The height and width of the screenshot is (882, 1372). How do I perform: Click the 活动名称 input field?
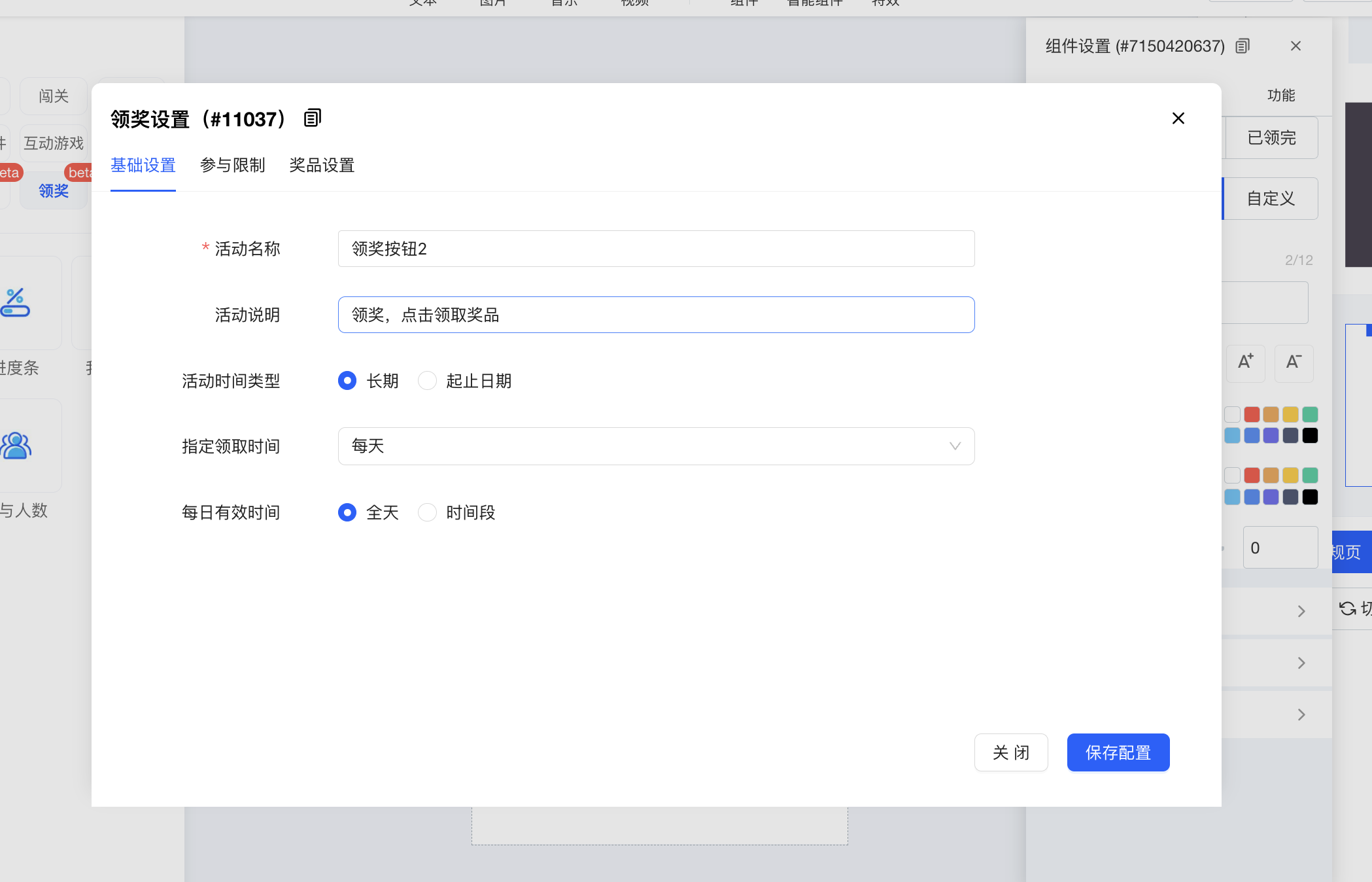click(x=656, y=249)
